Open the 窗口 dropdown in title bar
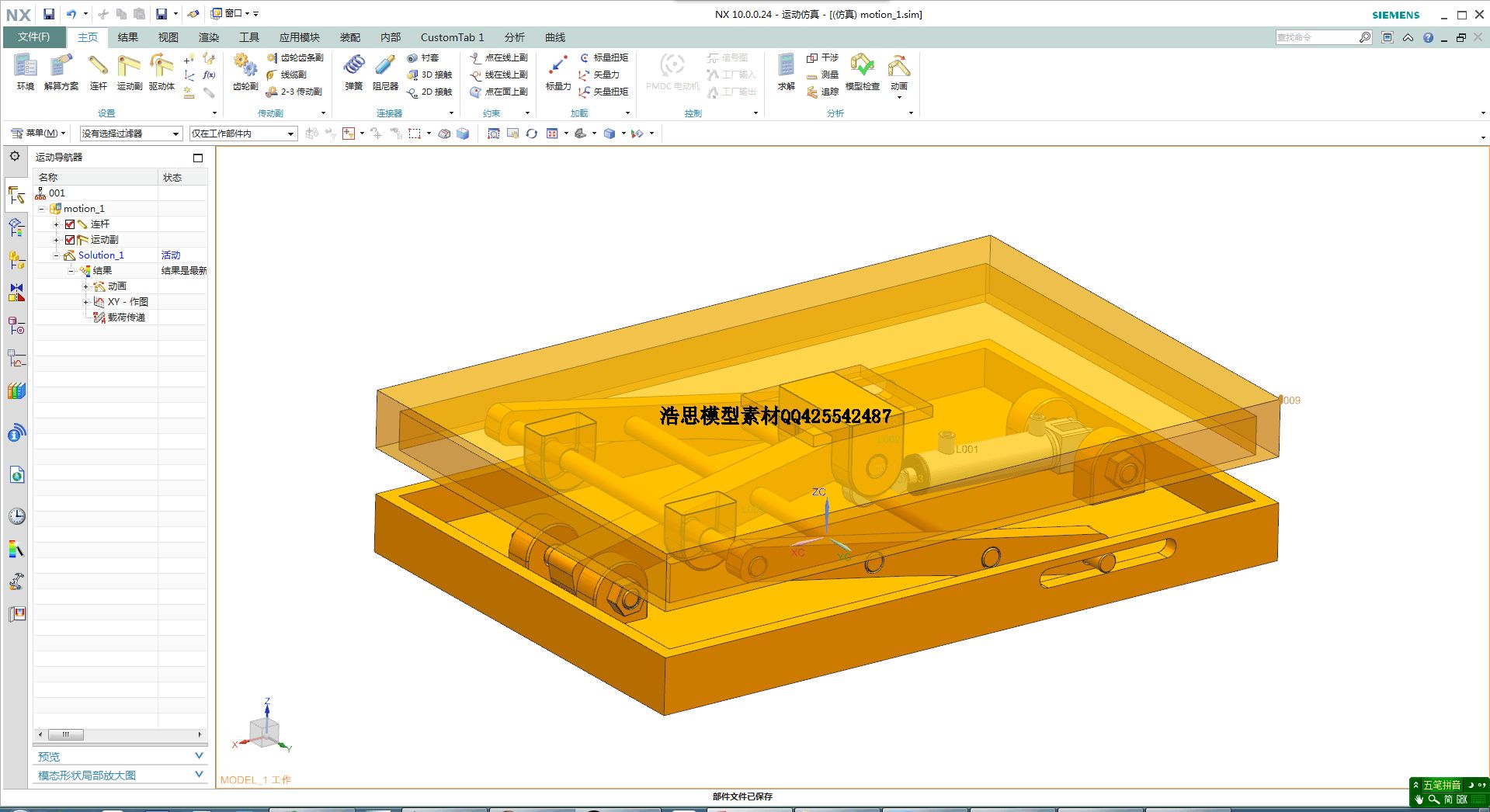The width and height of the screenshot is (1490, 812). pyautogui.click(x=231, y=13)
